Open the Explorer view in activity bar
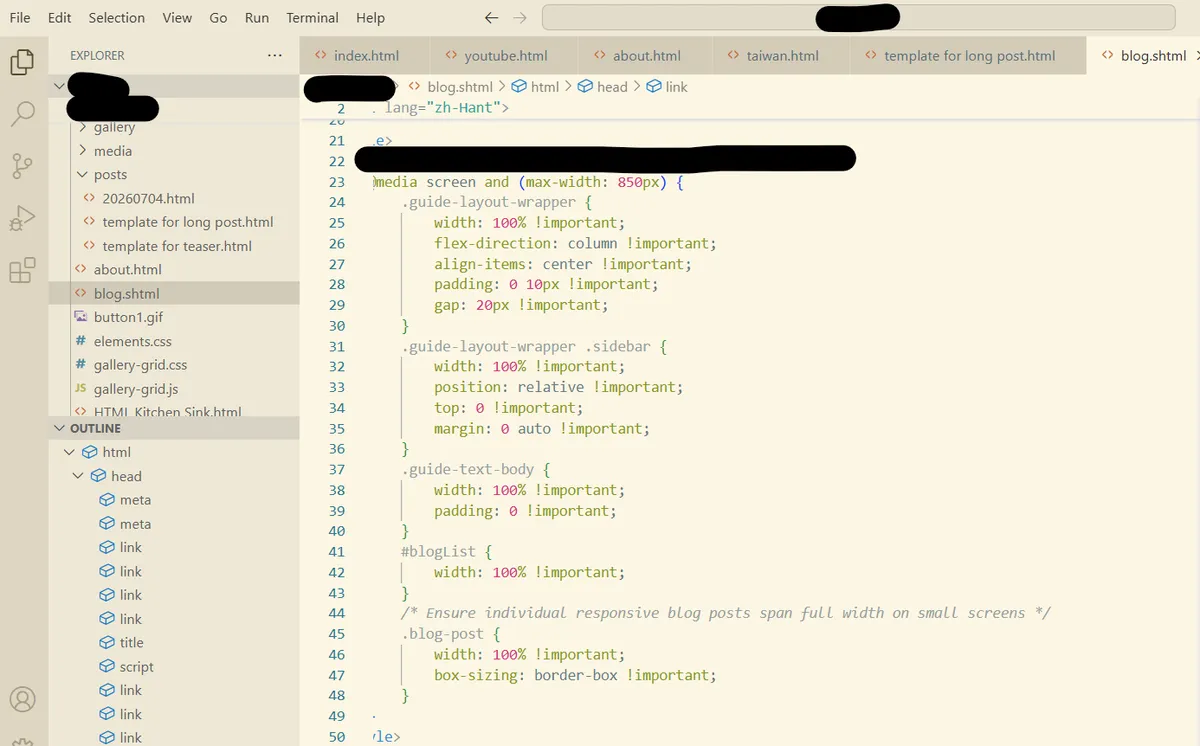The height and width of the screenshot is (746, 1200). coord(22,62)
